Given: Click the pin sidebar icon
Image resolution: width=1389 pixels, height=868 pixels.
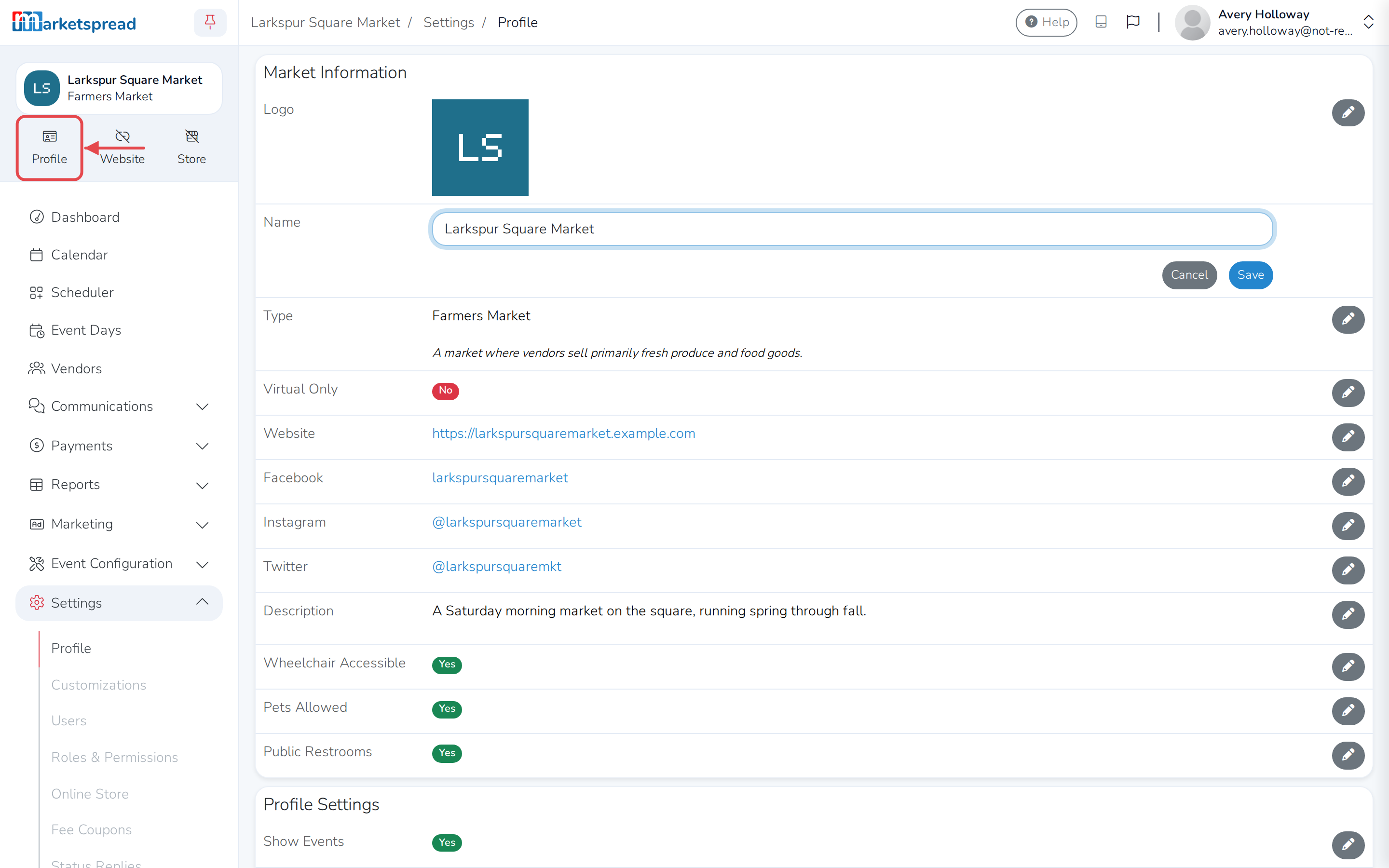Looking at the screenshot, I should click(x=210, y=22).
